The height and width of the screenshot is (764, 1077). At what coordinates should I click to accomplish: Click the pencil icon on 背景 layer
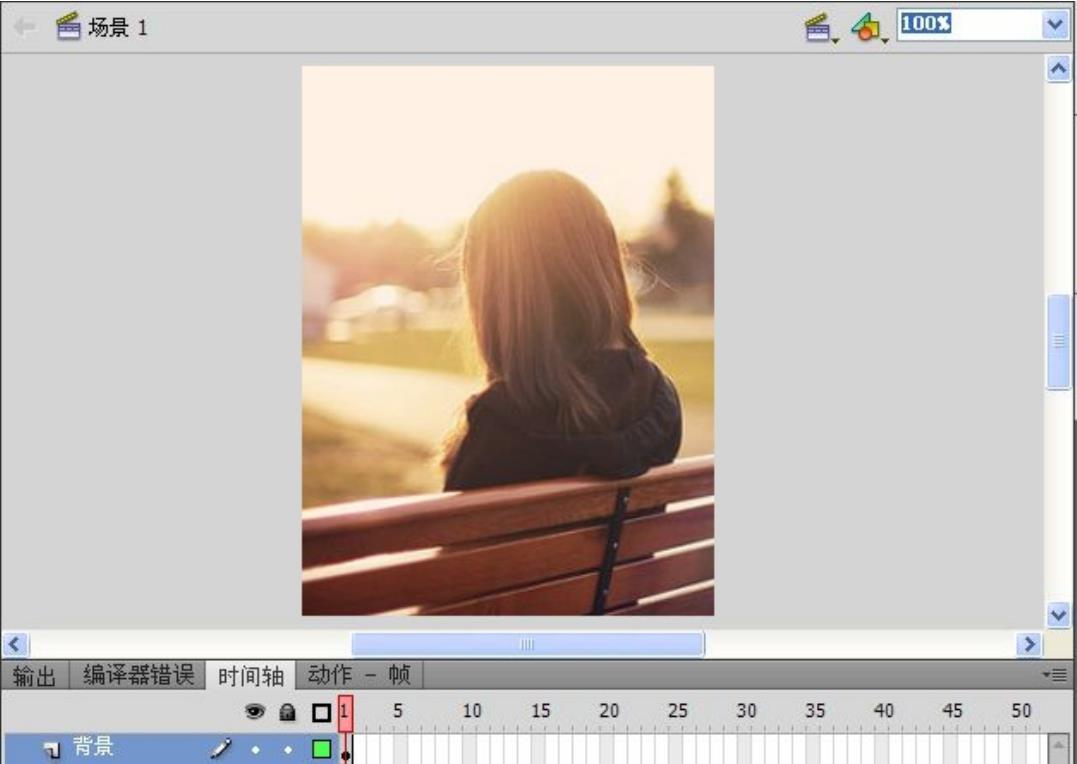[219, 747]
